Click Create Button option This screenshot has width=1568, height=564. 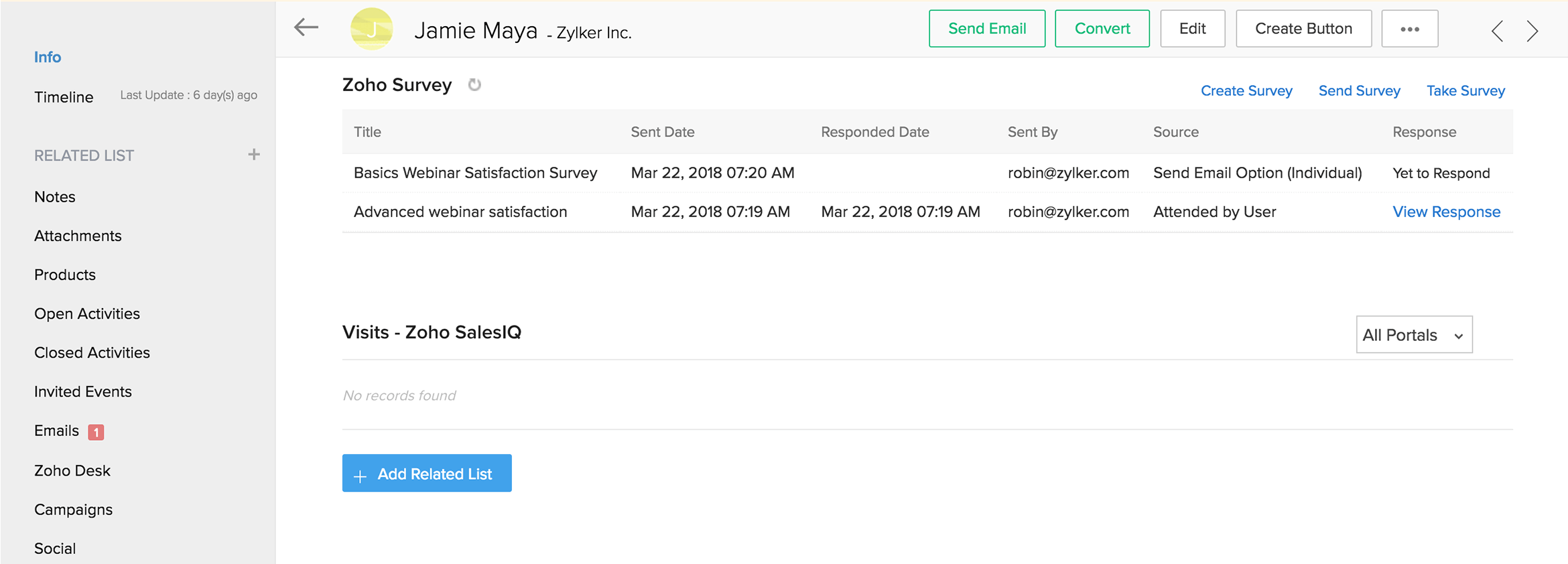pos(1303,29)
